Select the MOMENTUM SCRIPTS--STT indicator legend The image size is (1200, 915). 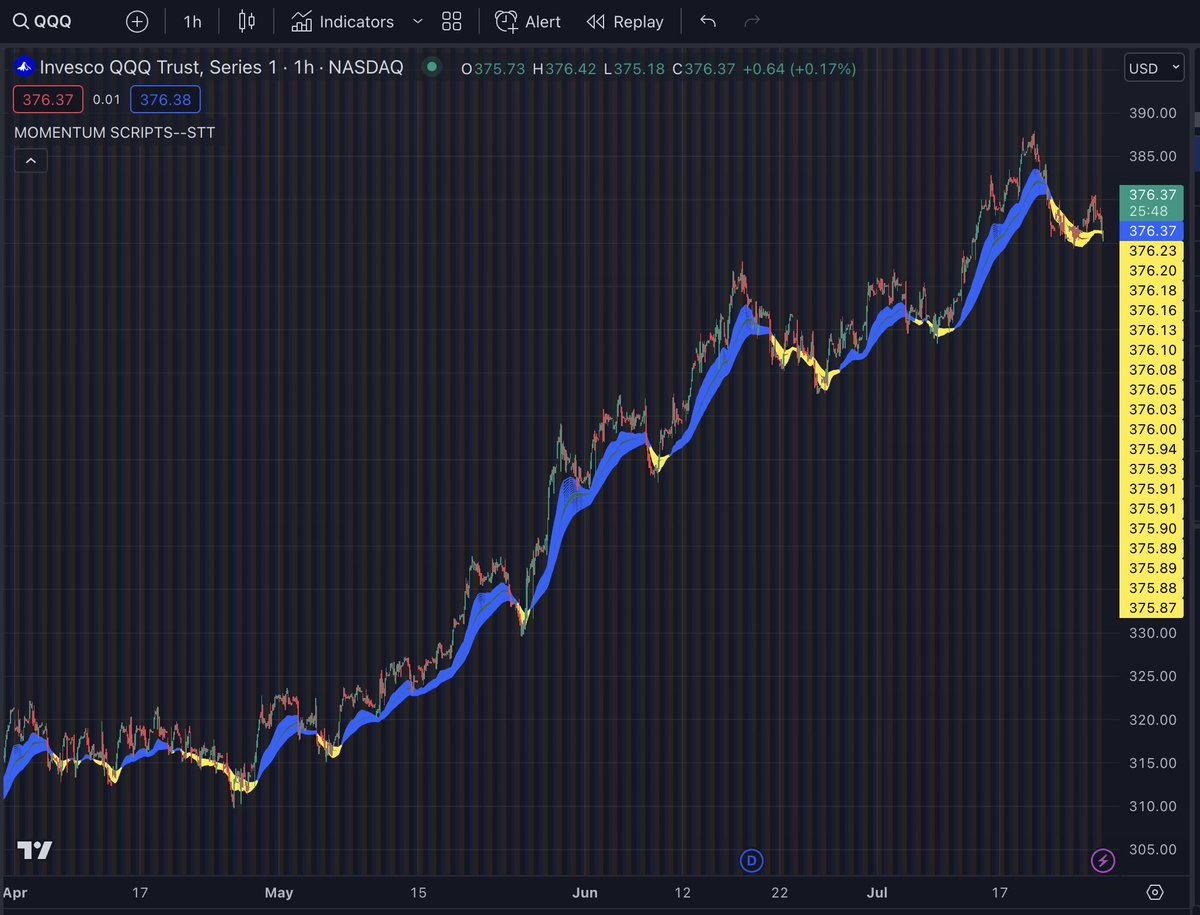115,132
